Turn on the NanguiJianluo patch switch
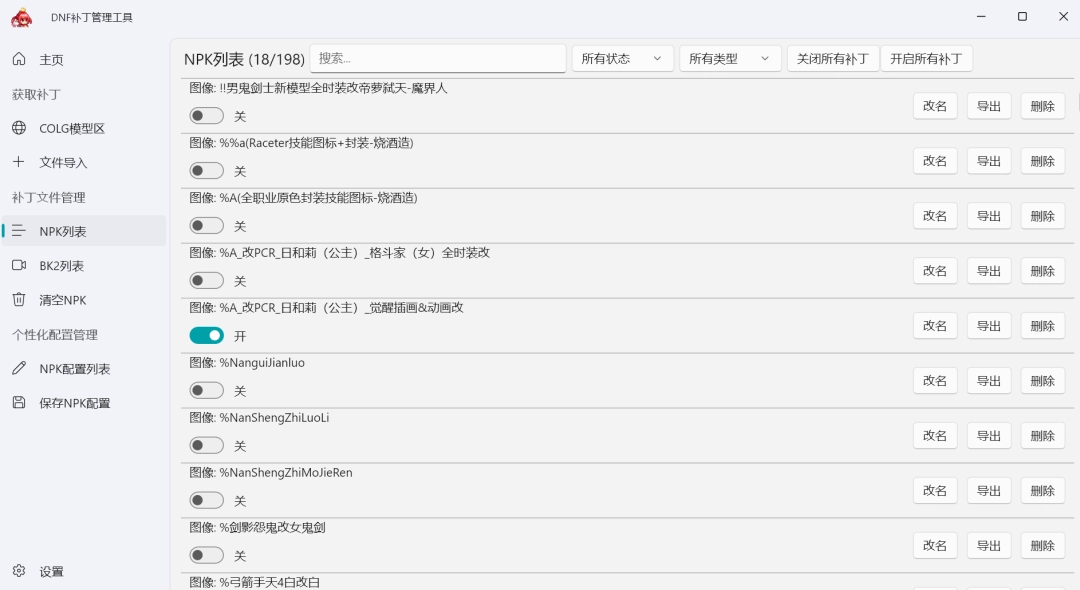 click(206, 390)
